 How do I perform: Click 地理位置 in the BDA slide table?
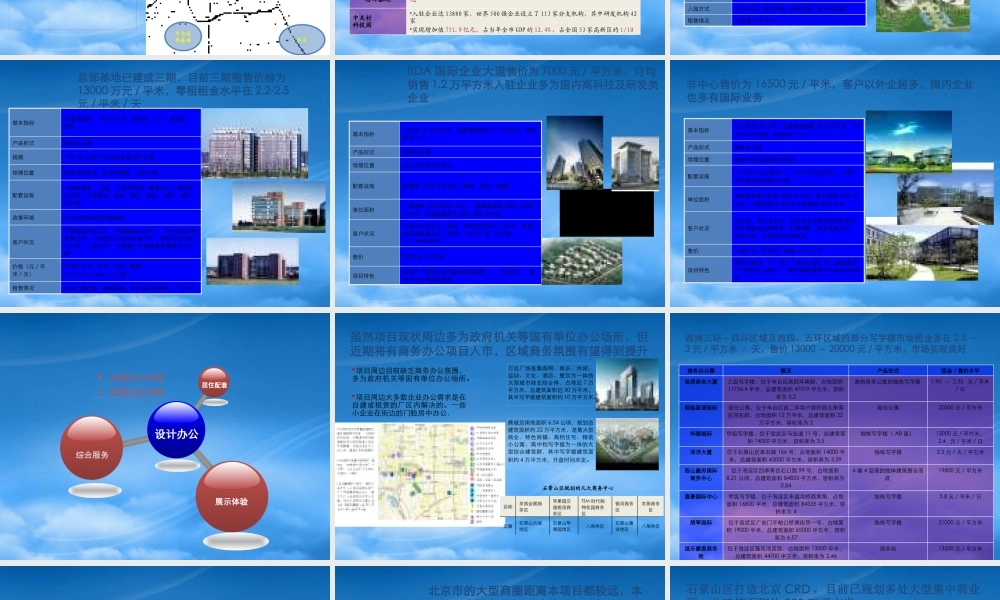(375, 165)
